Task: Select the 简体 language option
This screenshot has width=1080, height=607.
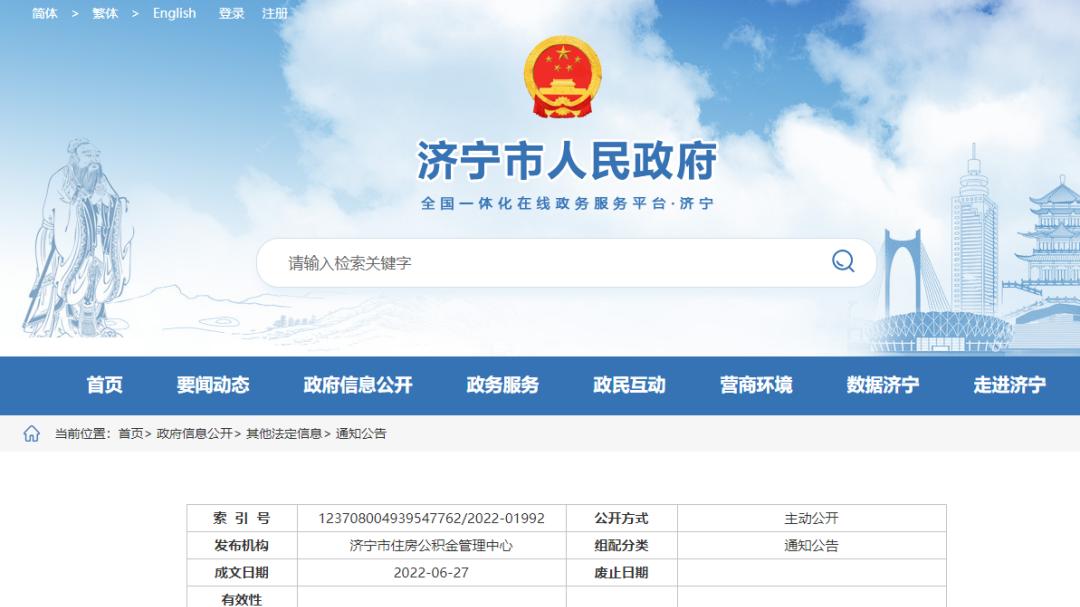Action: tap(43, 14)
